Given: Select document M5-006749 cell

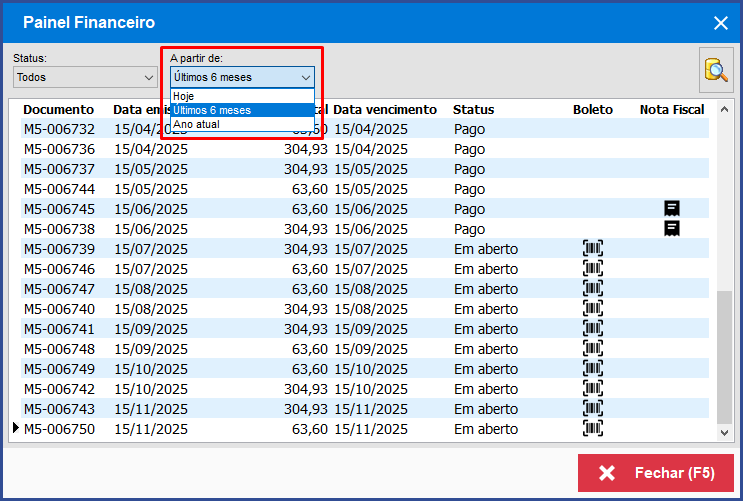Looking at the screenshot, I should pos(60,369).
